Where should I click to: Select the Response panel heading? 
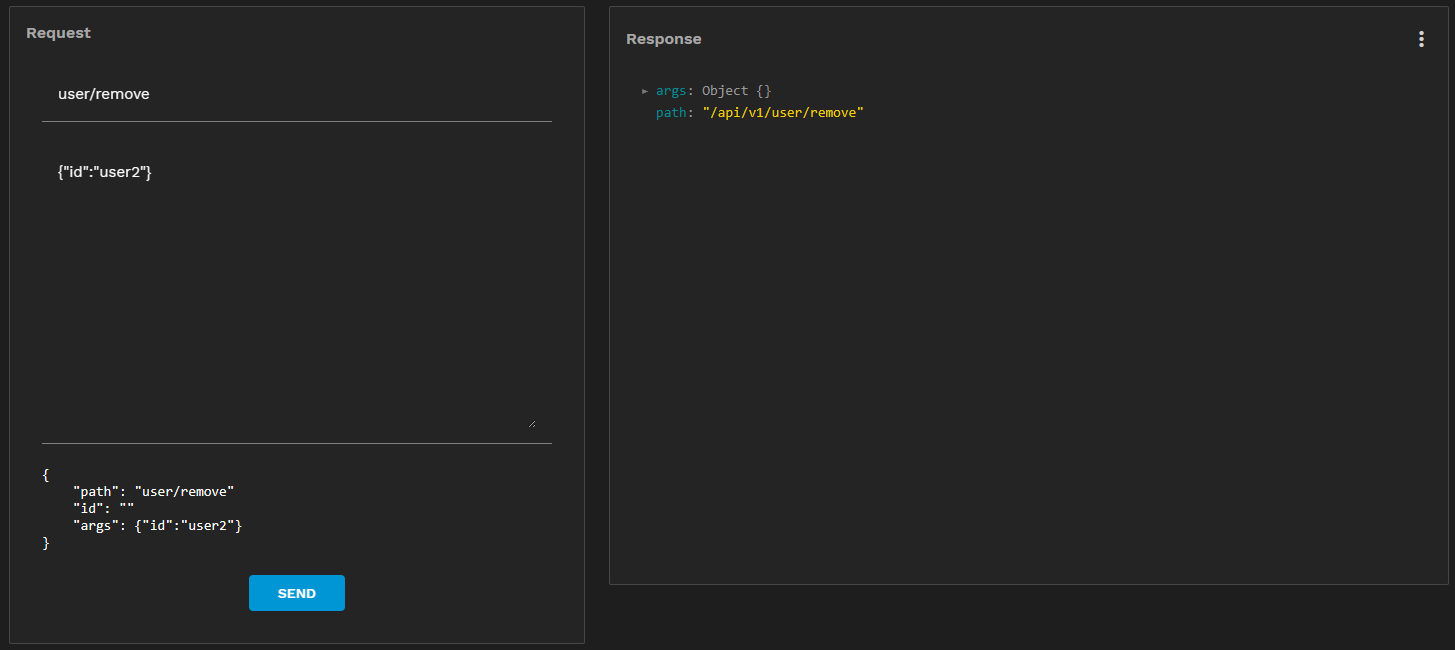[663, 39]
